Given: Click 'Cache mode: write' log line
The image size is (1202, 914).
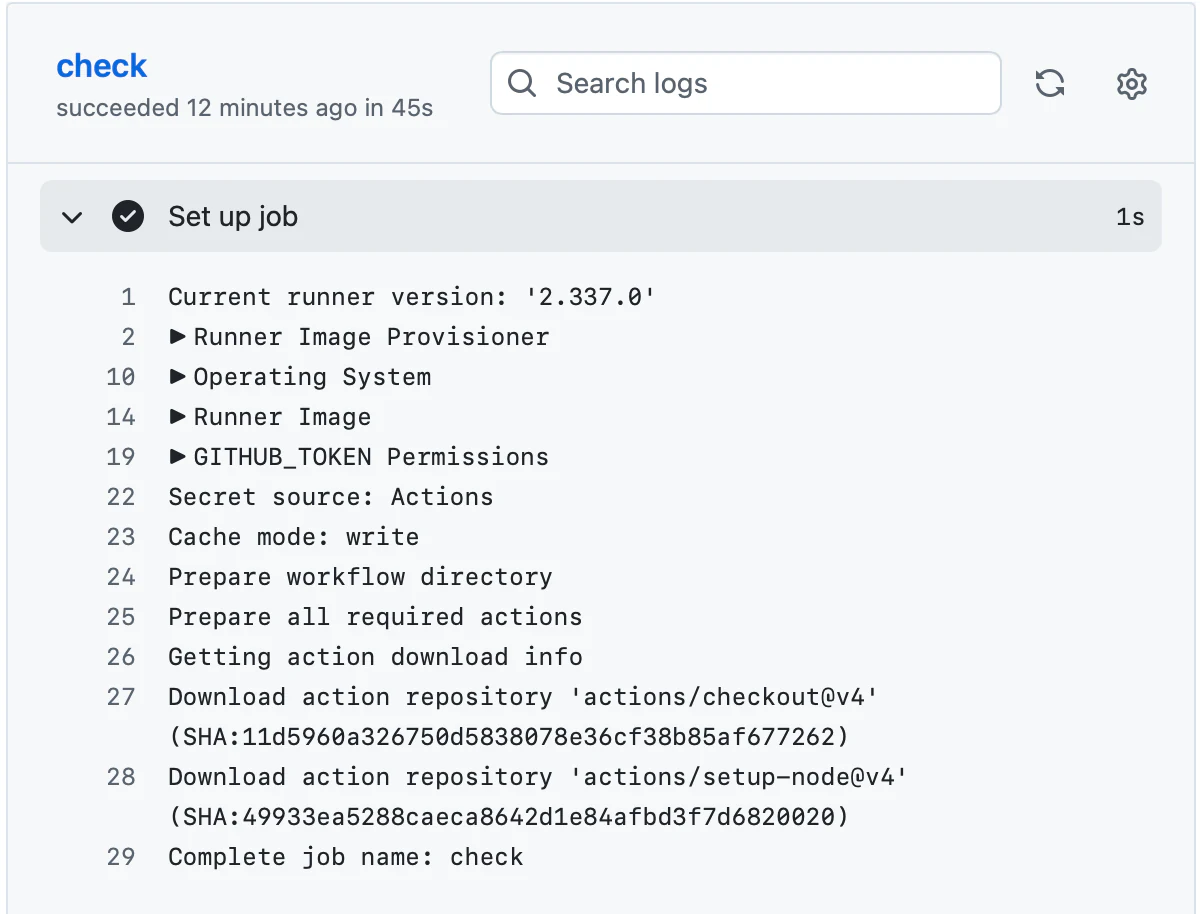Looking at the screenshot, I should 293,537.
